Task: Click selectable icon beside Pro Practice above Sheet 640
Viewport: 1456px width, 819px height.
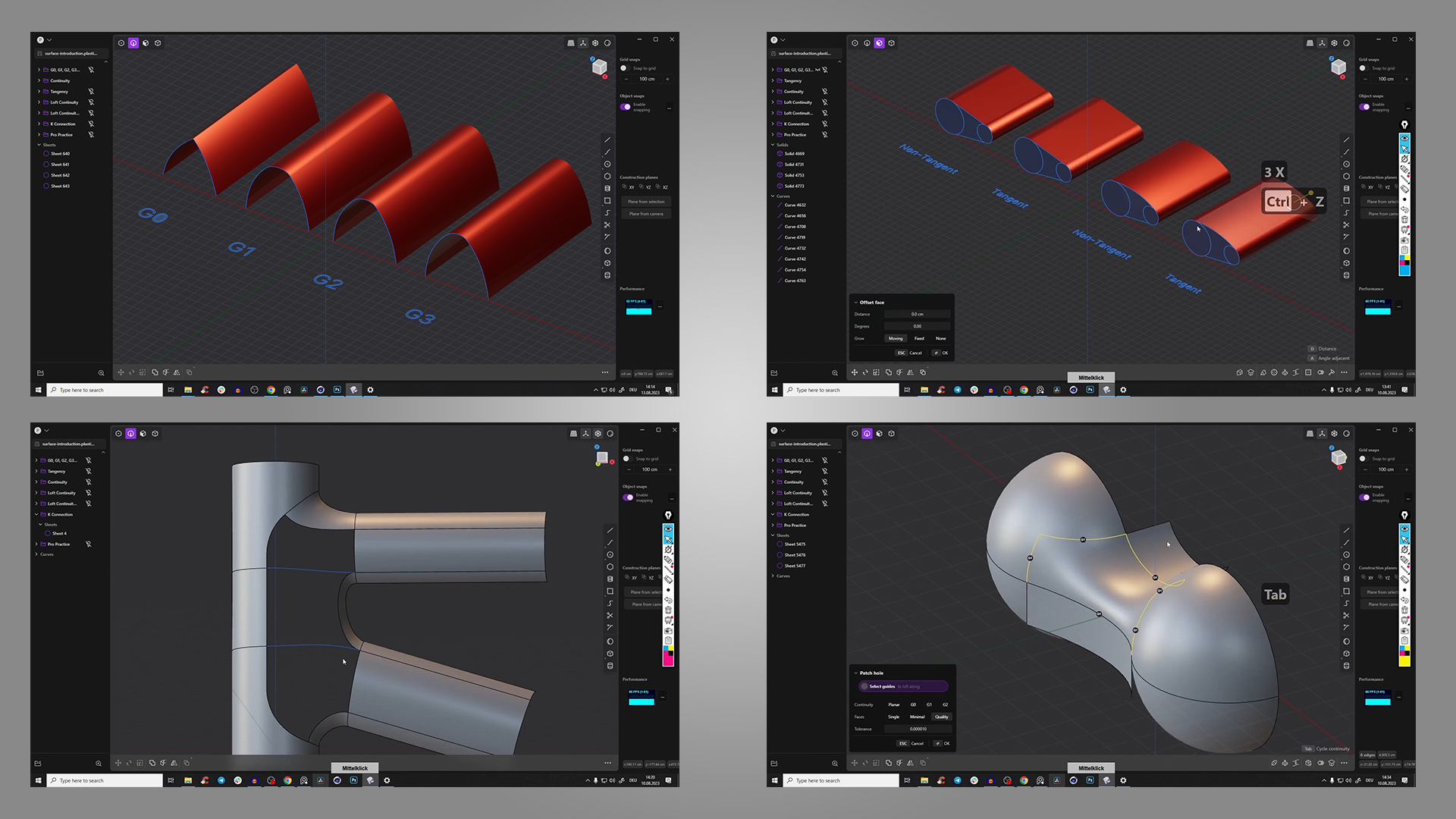Action: pyautogui.click(x=91, y=135)
